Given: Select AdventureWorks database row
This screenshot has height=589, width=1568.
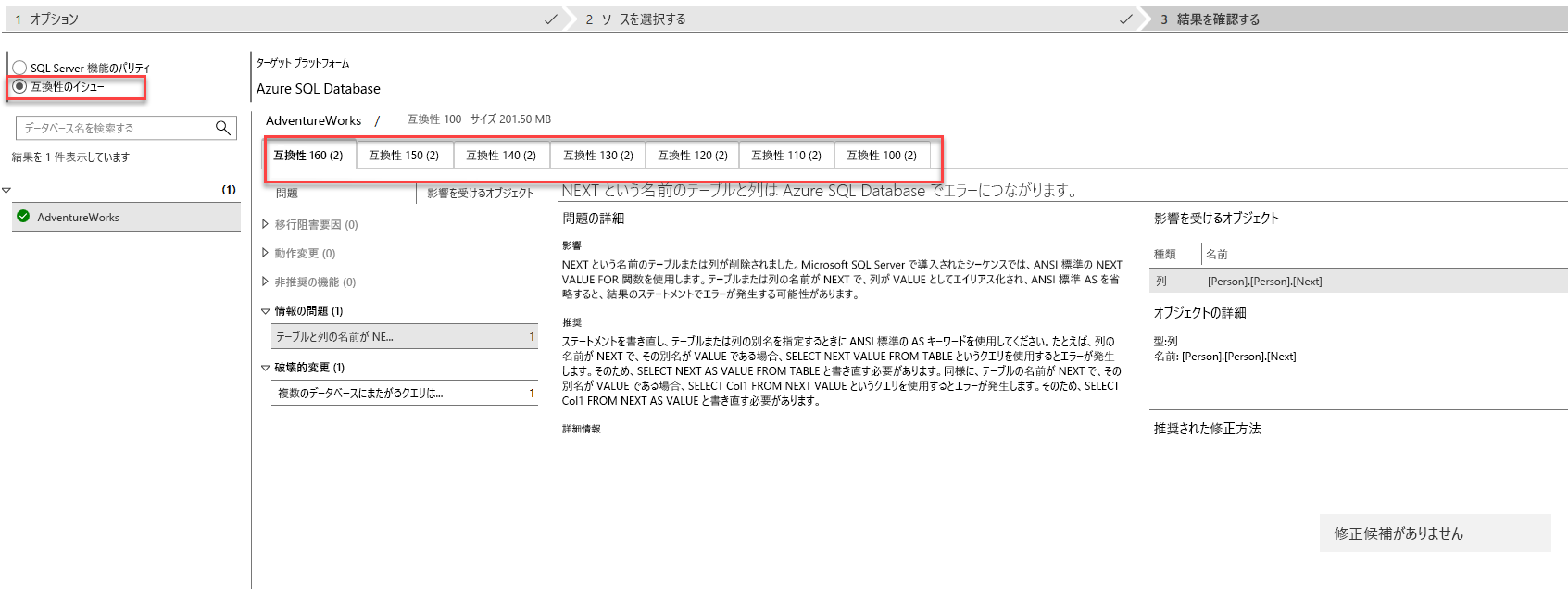Looking at the screenshot, I should (126, 217).
